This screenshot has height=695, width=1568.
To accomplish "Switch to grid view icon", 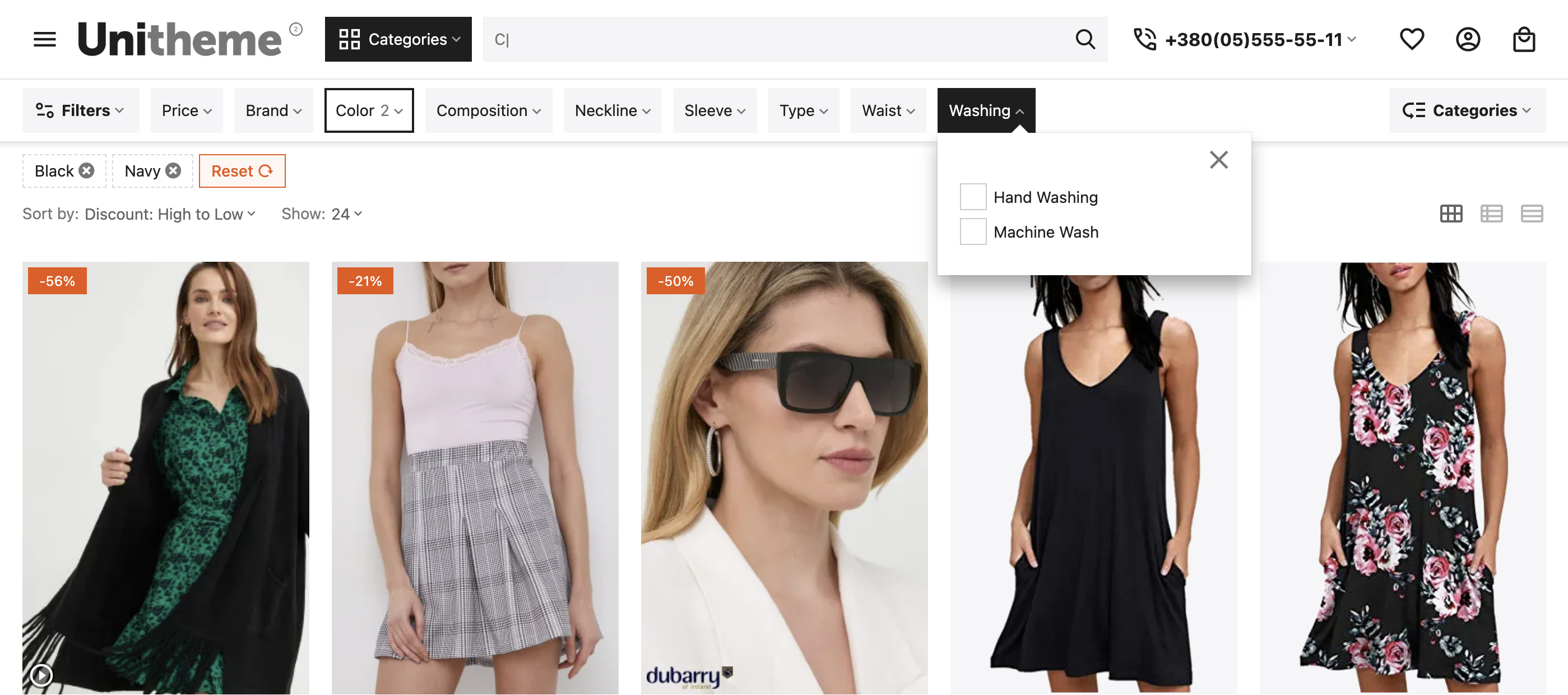I will pos(1451,214).
